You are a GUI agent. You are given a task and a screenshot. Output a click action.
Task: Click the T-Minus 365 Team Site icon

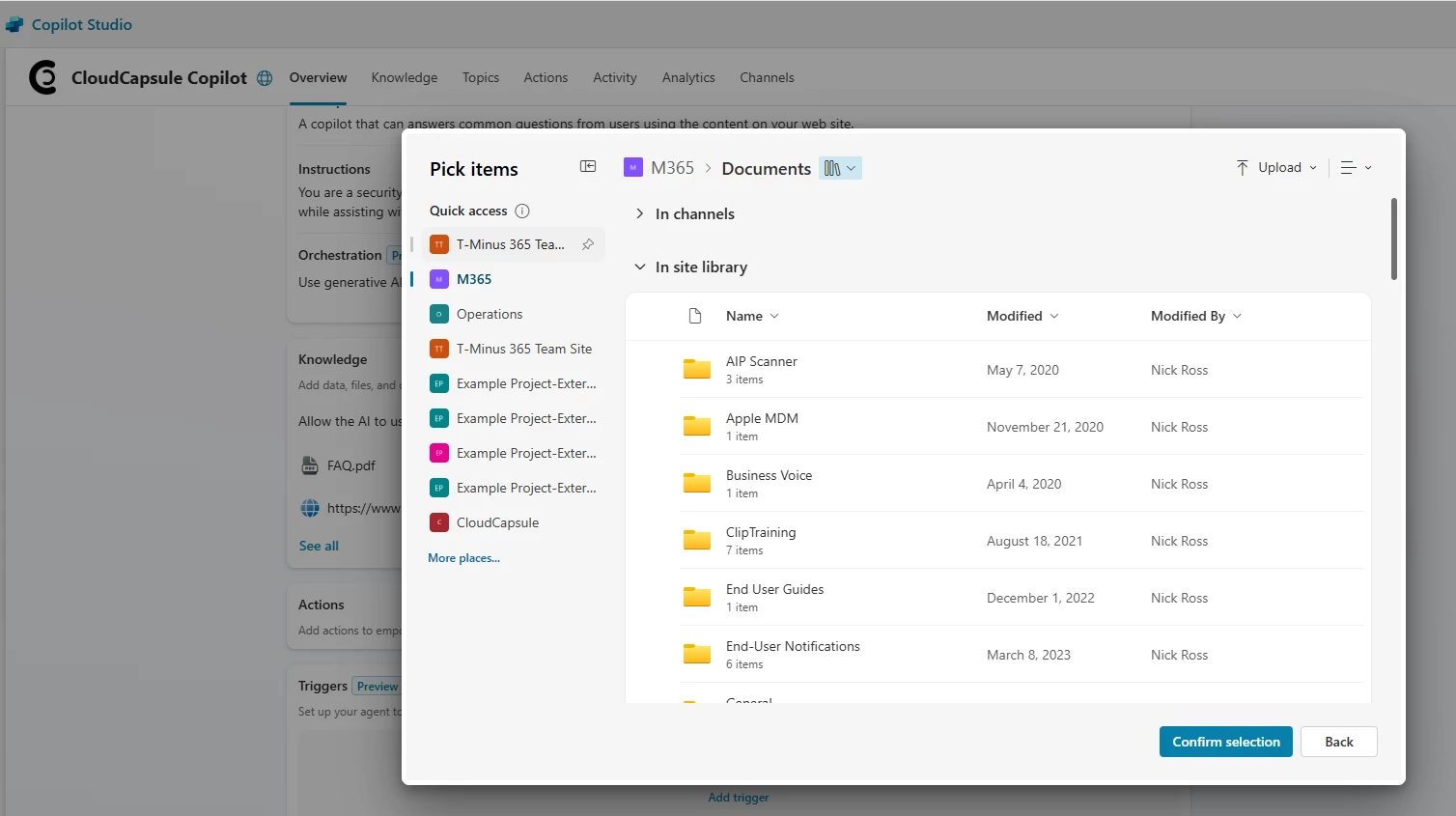[x=439, y=349]
